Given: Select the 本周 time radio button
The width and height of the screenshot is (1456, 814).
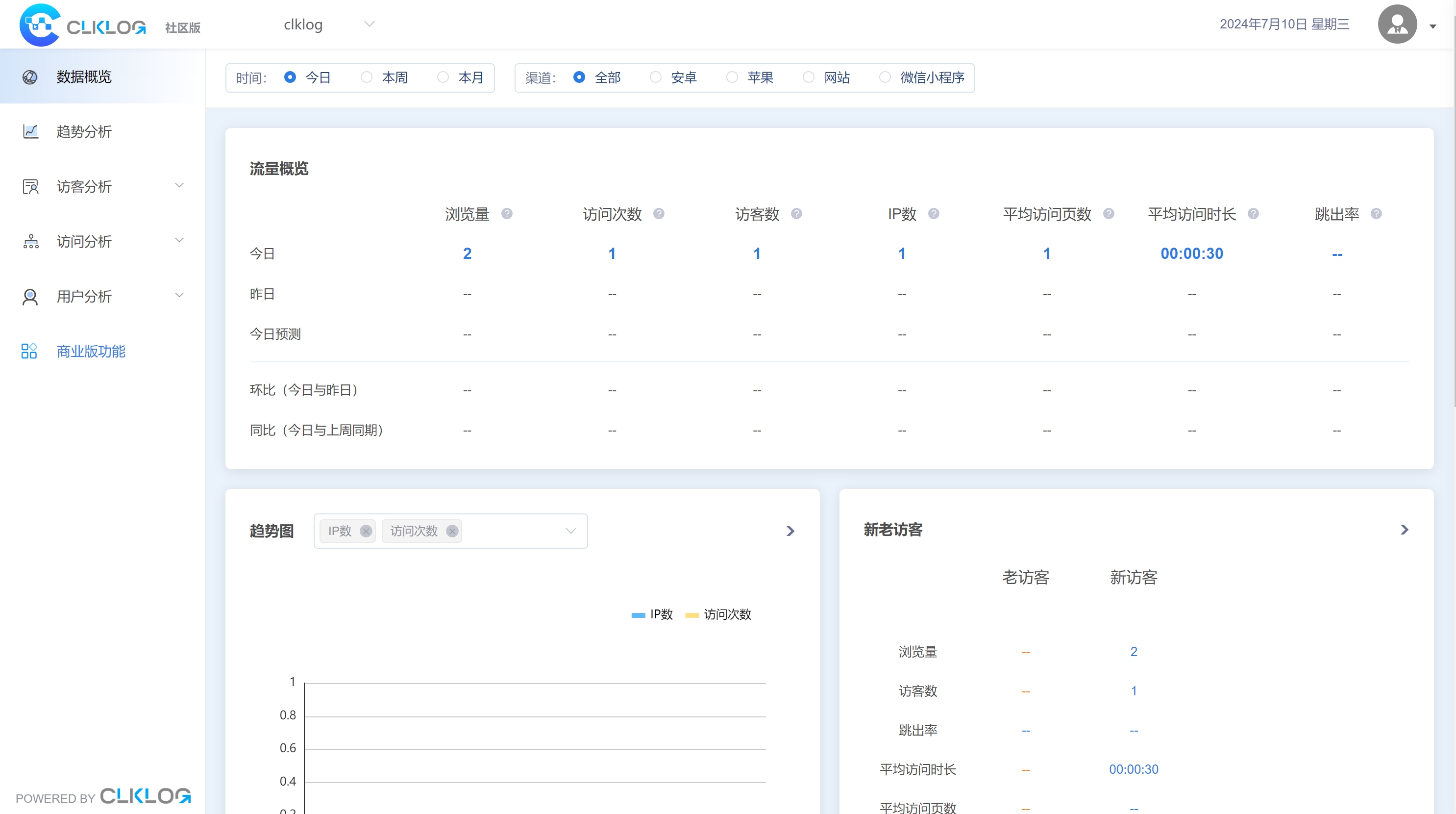Looking at the screenshot, I should click(x=367, y=77).
